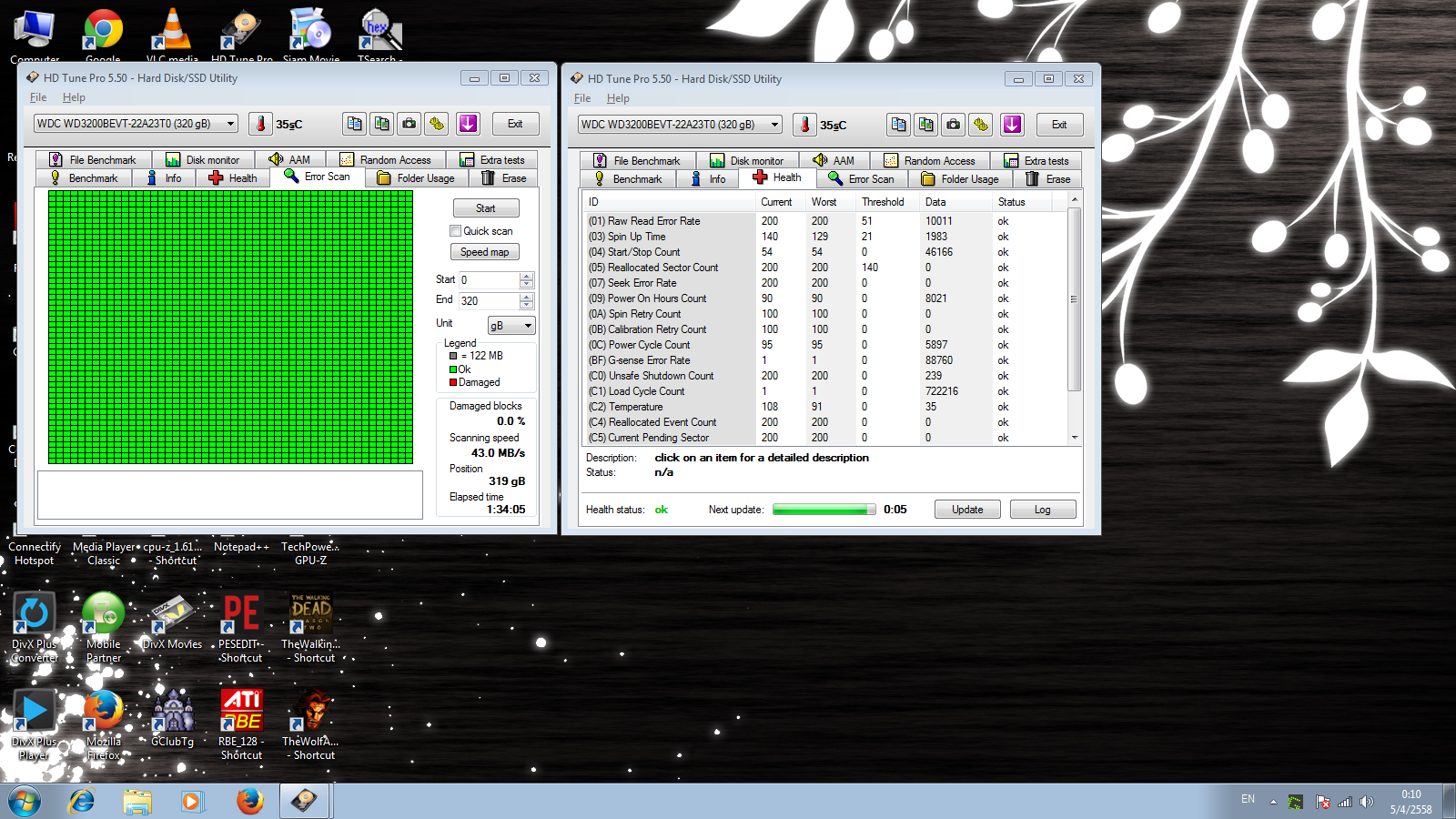Screen dimensions: 1456x819
Task: Click the thermometer icon in the Health window
Action: pos(804,125)
